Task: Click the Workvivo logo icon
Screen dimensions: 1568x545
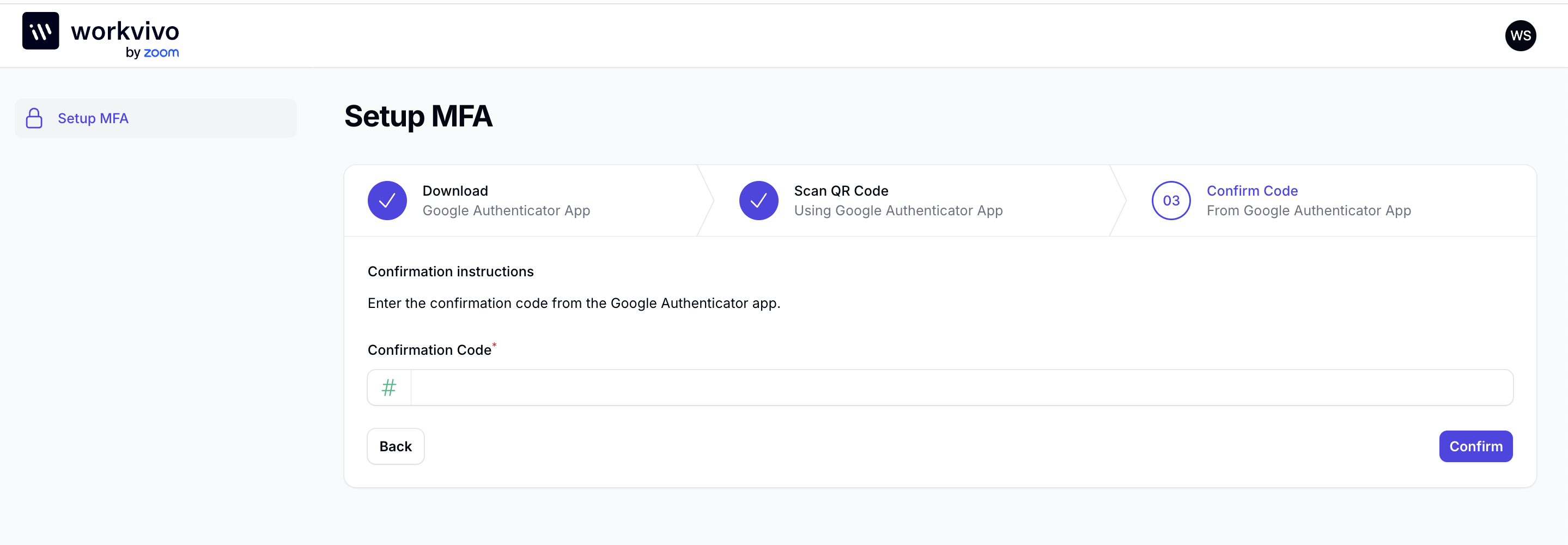Action: pos(41,31)
